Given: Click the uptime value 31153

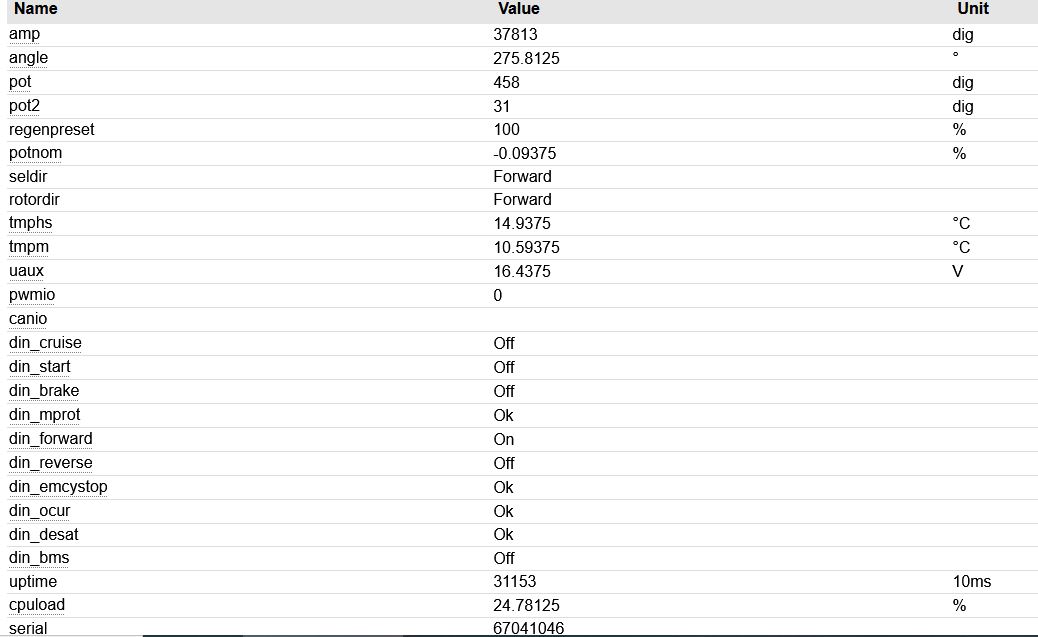Looking at the screenshot, I should point(515,582).
